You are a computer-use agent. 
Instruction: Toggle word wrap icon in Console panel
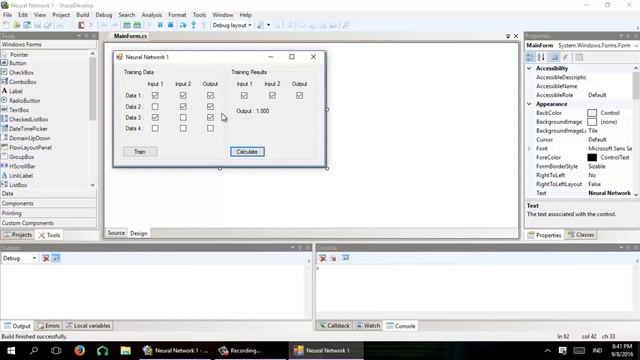pos(345,258)
